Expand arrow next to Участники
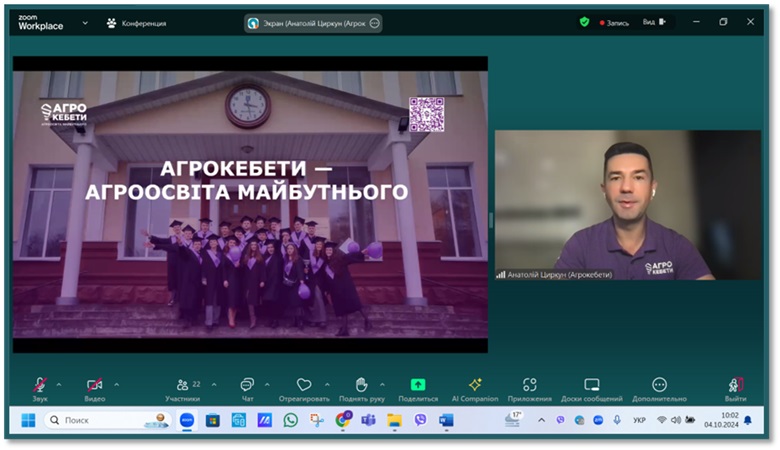The image size is (780, 450). 214,384
